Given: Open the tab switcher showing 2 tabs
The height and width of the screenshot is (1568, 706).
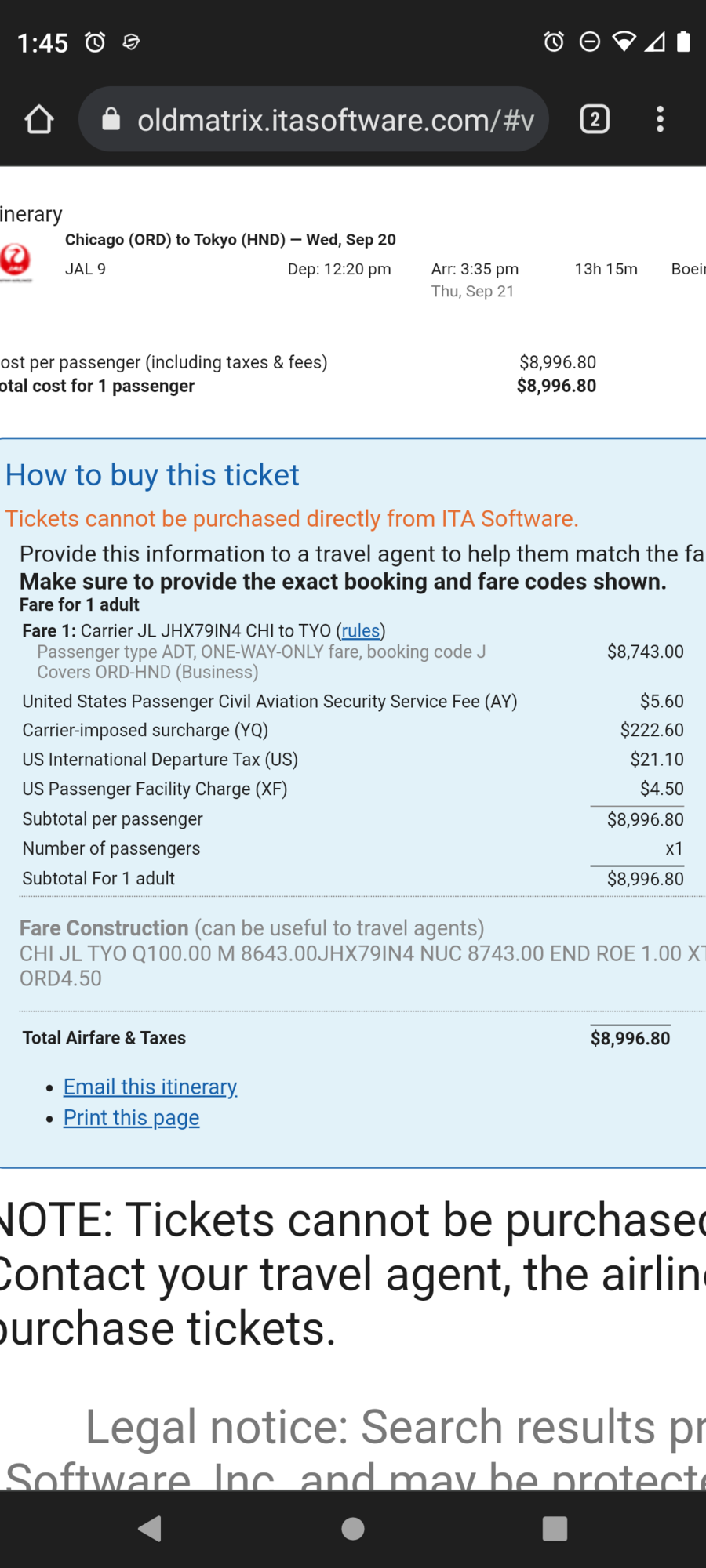Looking at the screenshot, I should (x=595, y=119).
